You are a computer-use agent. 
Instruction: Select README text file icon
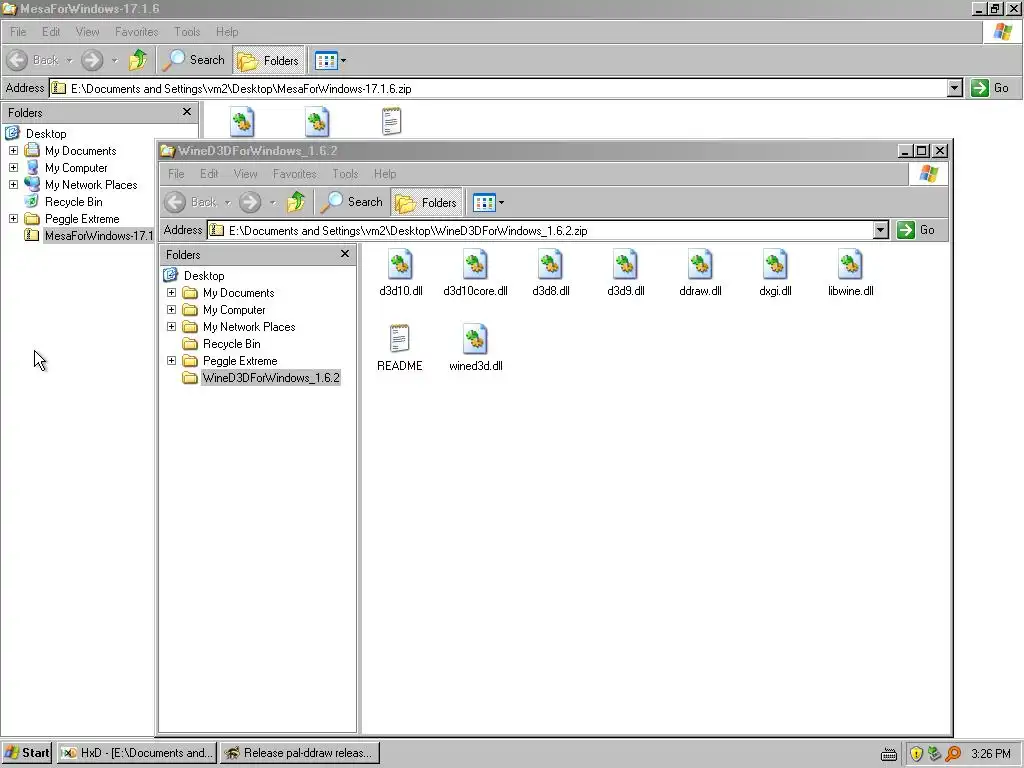(x=399, y=339)
